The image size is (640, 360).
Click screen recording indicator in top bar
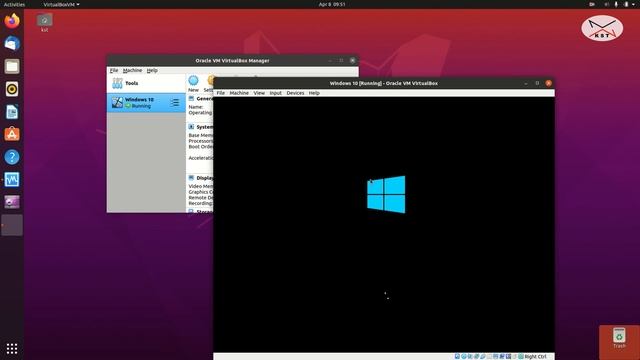tap(592, 4)
